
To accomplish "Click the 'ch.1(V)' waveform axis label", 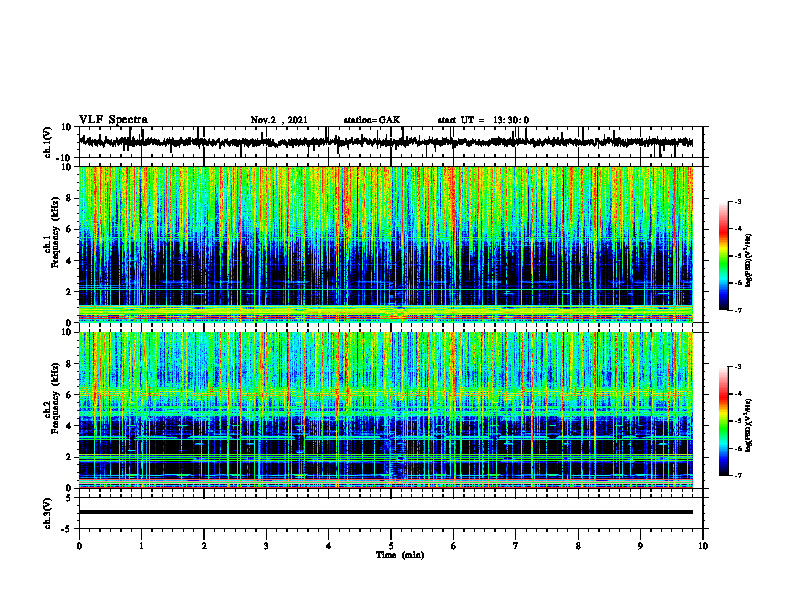I will point(48,142).
